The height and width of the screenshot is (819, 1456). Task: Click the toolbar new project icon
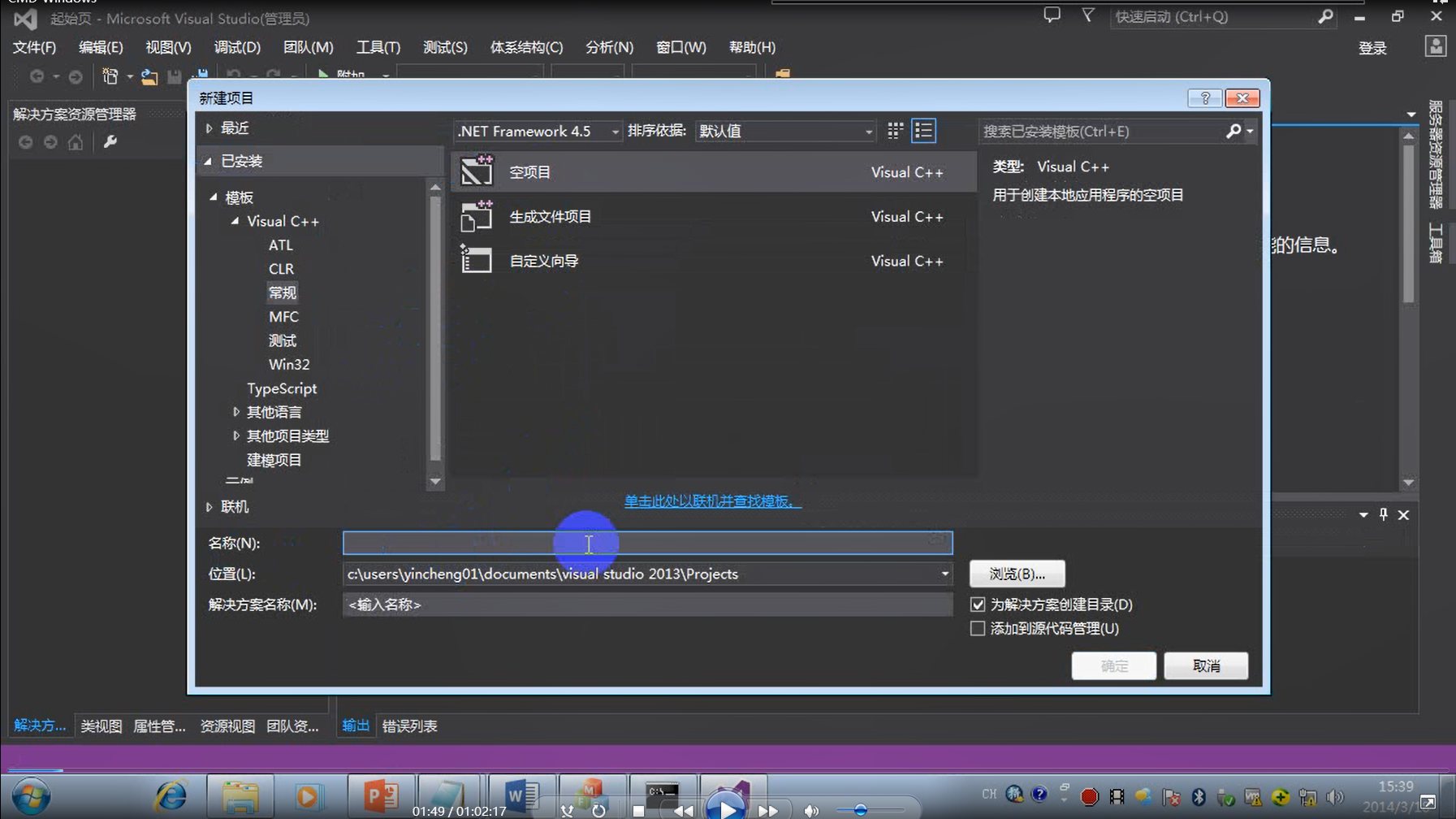point(110,76)
